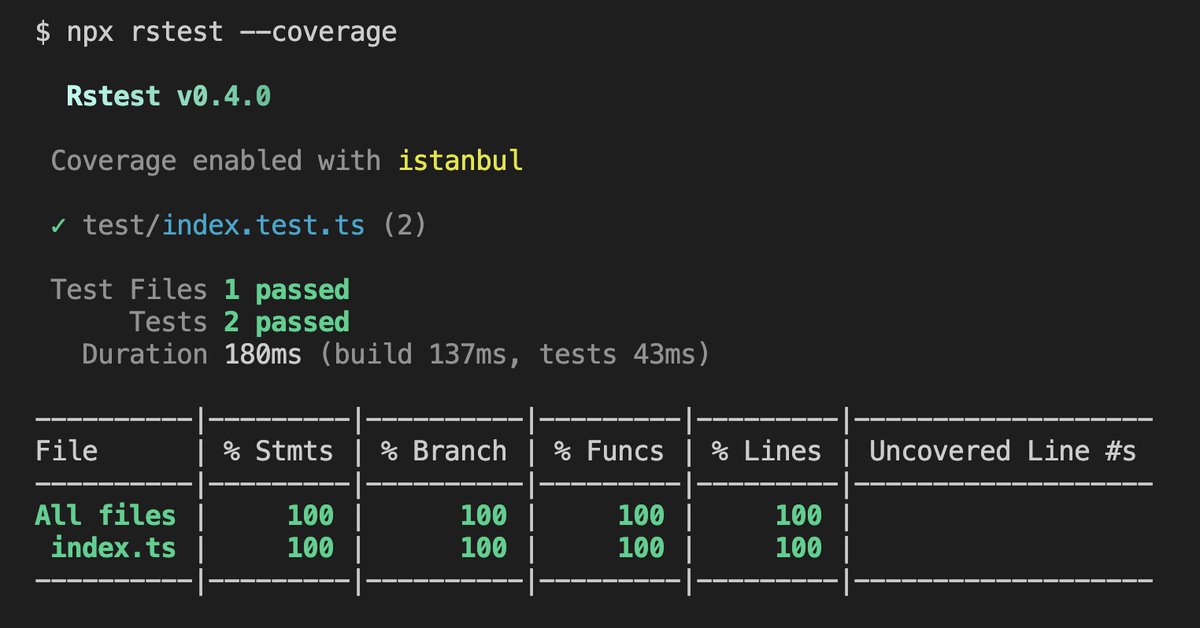Click the % Stmts value for All files
Image resolution: width=1200 pixels, height=628 pixels.
point(310,515)
